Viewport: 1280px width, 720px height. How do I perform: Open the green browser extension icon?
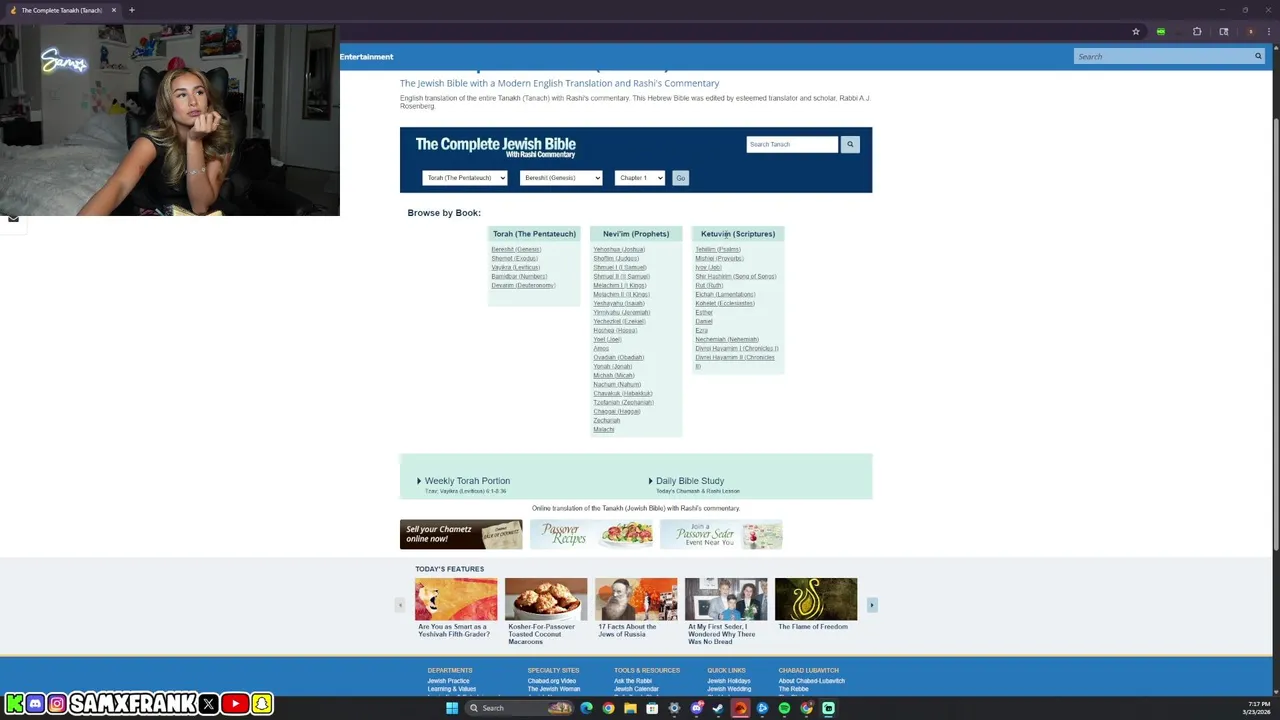[1160, 31]
